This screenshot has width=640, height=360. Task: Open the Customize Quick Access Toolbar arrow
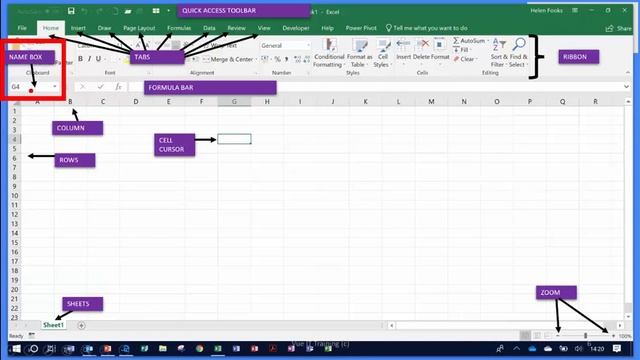point(168,11)
